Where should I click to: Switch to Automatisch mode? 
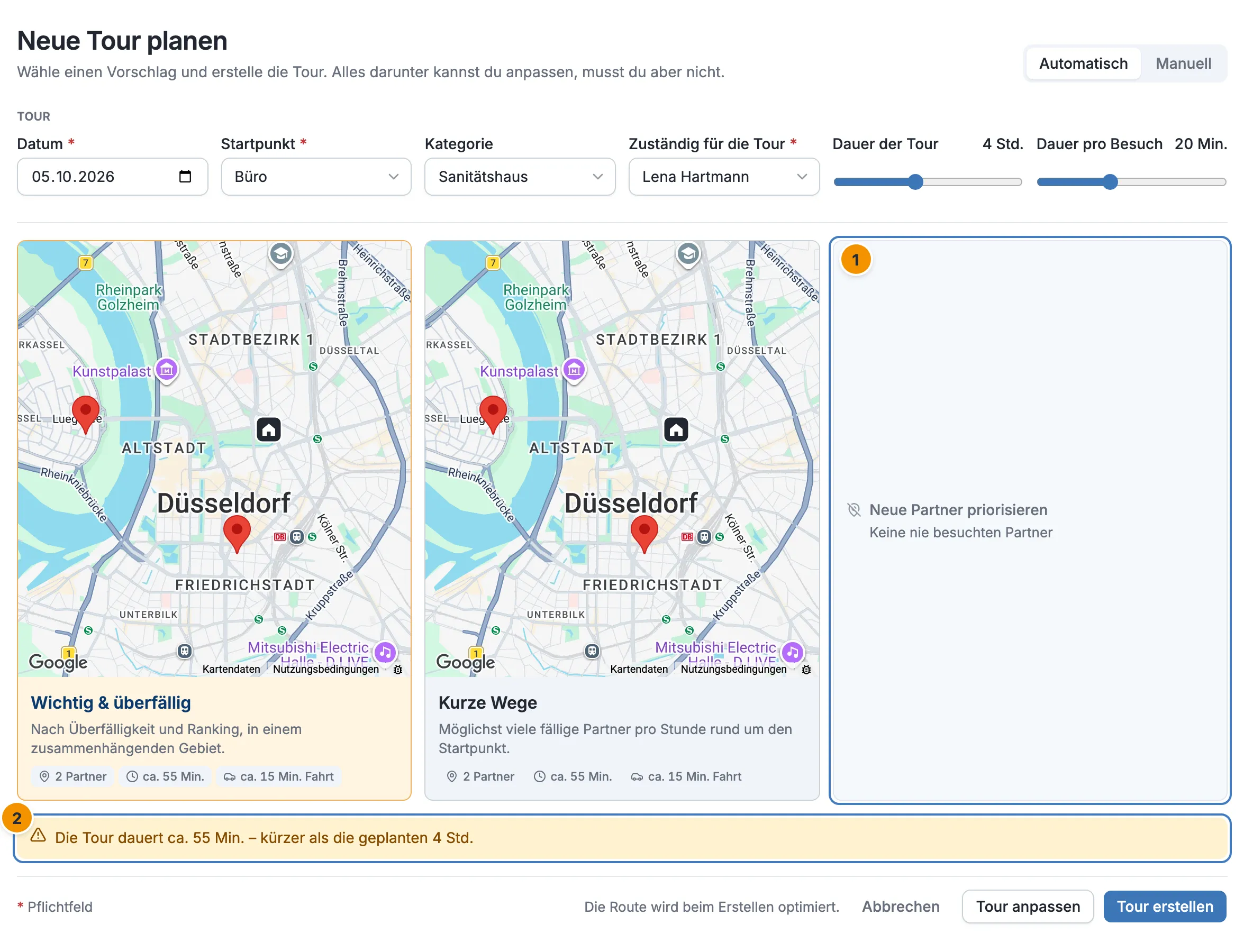(x=1084, y=63)
